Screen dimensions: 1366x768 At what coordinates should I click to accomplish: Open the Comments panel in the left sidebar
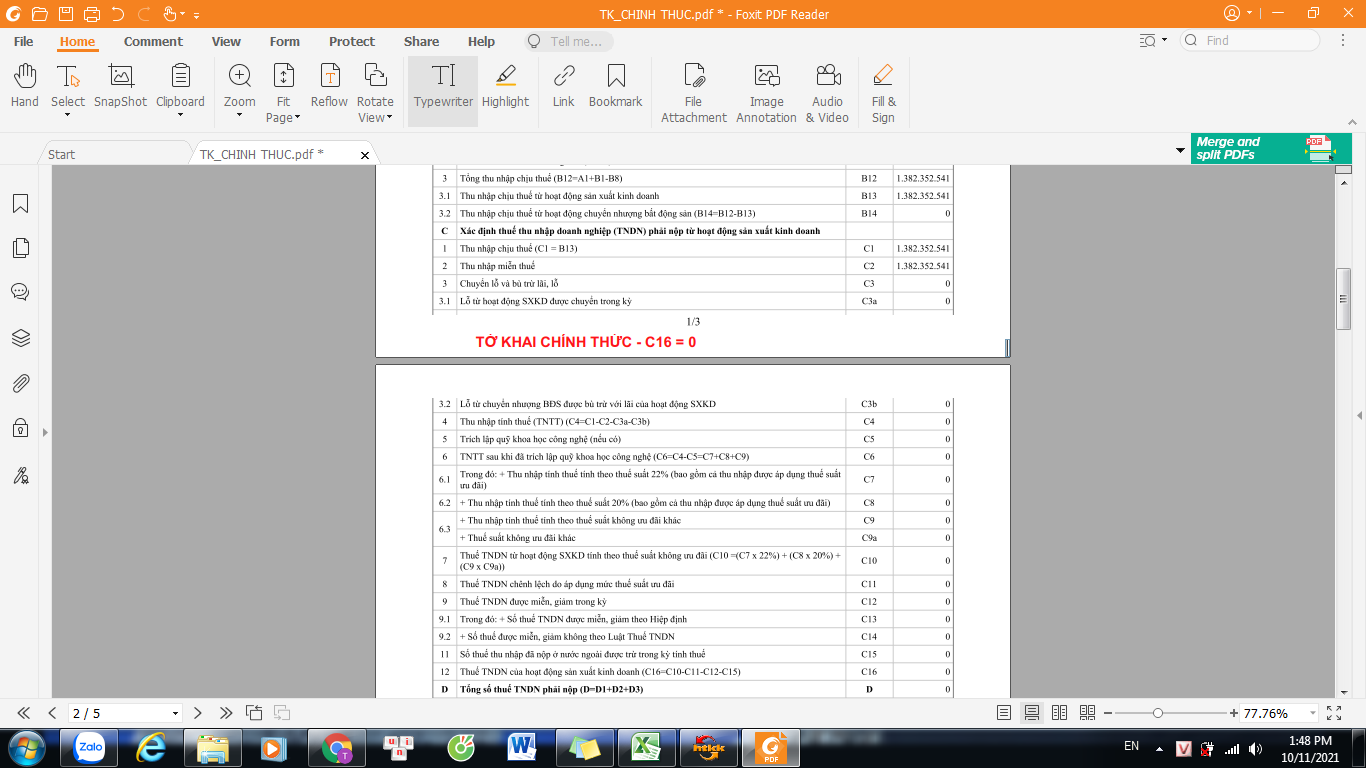pos(20,292)
